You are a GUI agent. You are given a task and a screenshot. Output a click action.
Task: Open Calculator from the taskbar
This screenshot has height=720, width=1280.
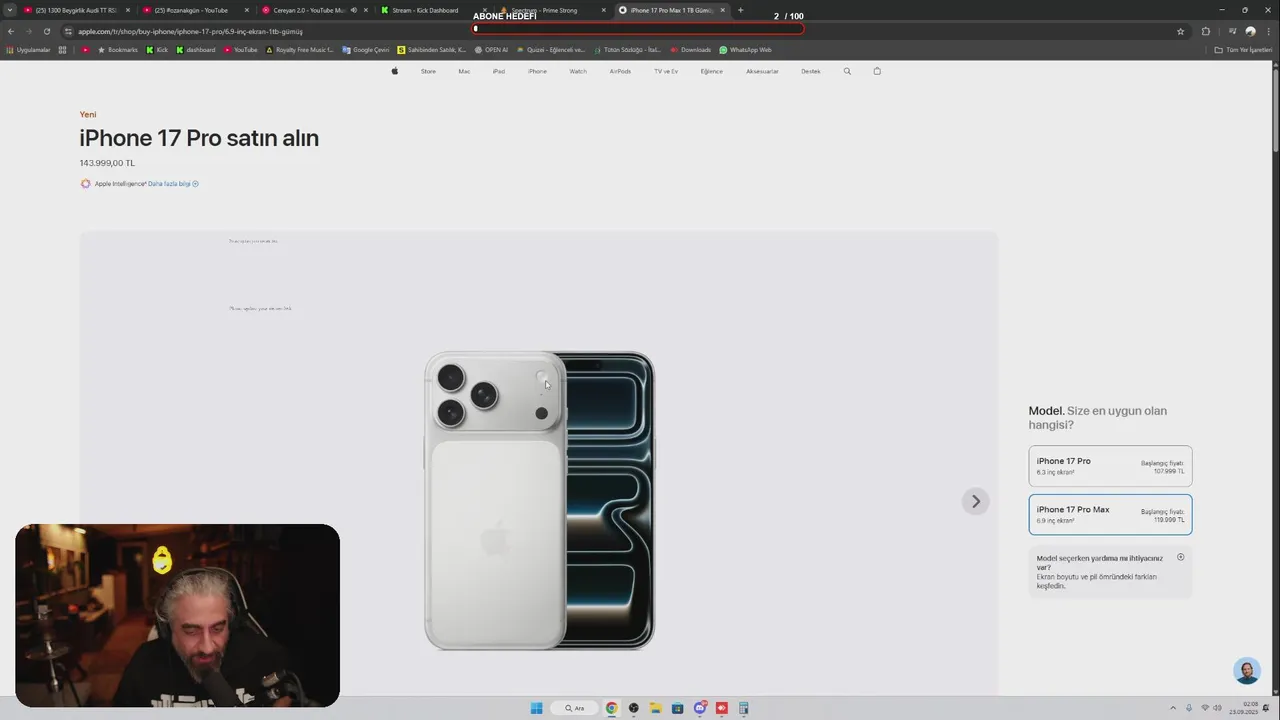tap(744, 708)
